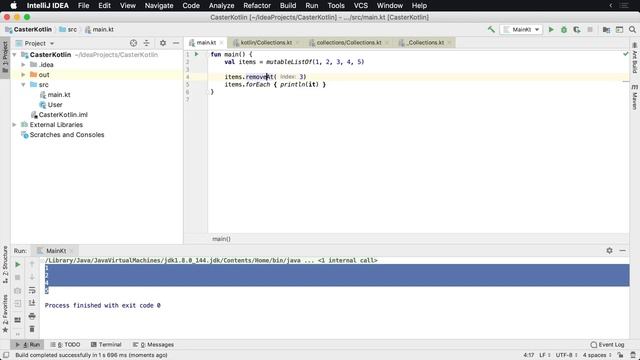Screen dimensions: 640x360
Task: Click camera icon in Run panel sidebar
Action: (18, 291)
